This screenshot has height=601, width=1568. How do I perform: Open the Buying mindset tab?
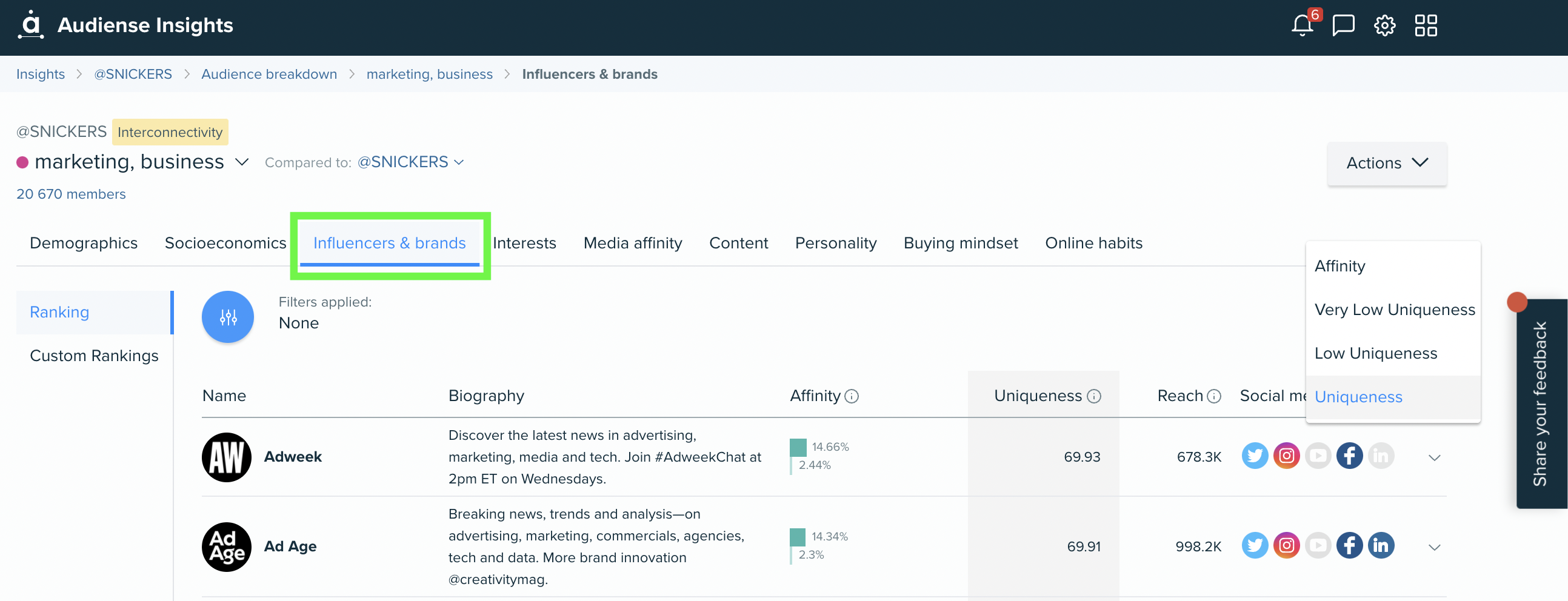click(x=961, y=244)
